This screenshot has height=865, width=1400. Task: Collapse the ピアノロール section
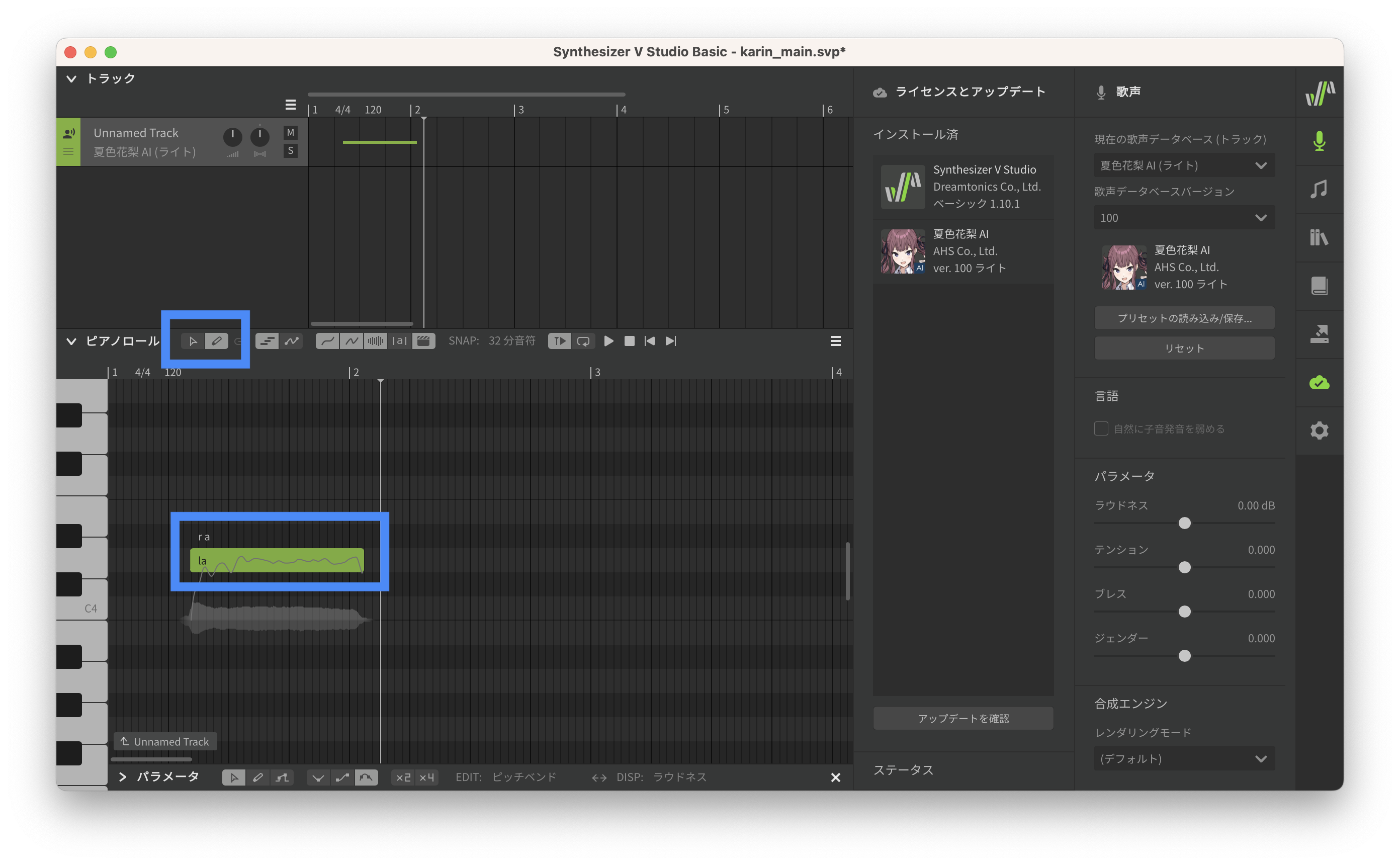tap(71, 341)
